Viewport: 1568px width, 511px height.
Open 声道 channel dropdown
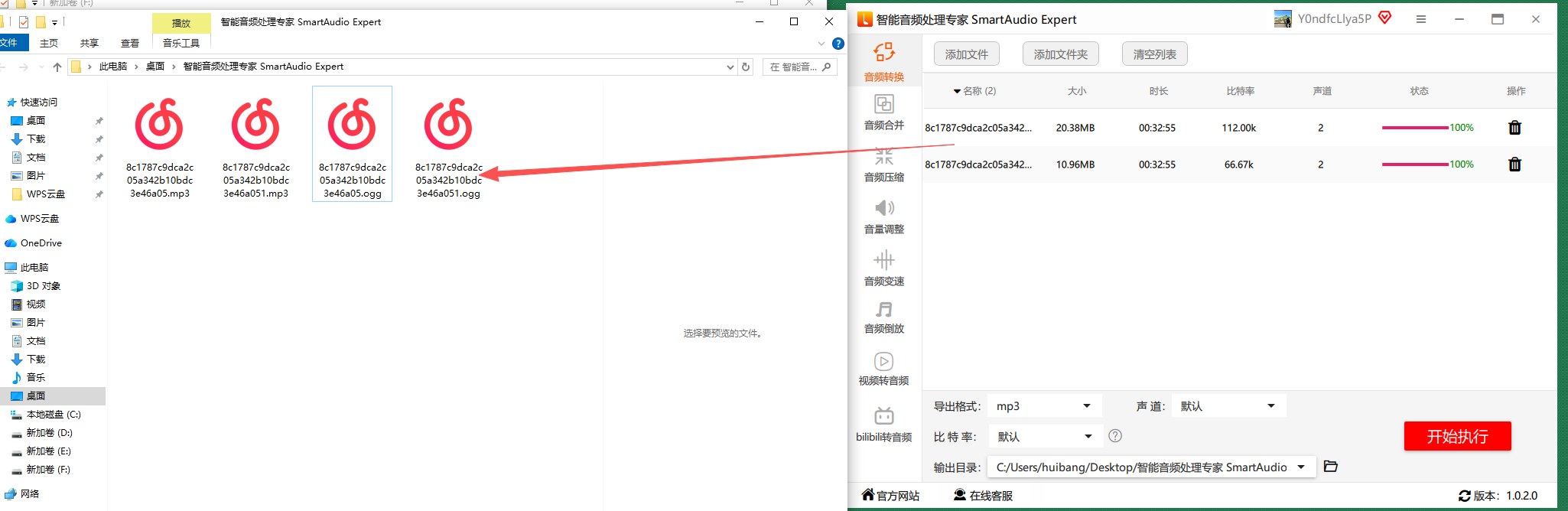[1228, 406]
